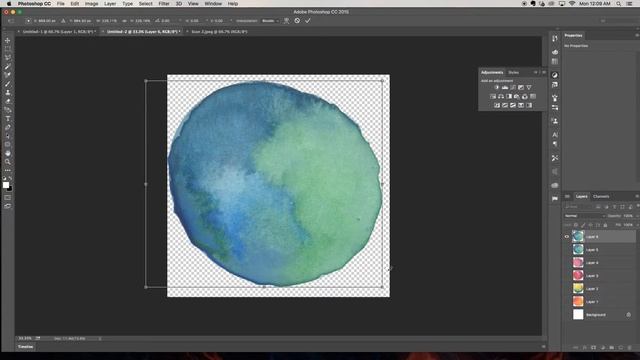Open the Timeline panel tab

point(25,347)
